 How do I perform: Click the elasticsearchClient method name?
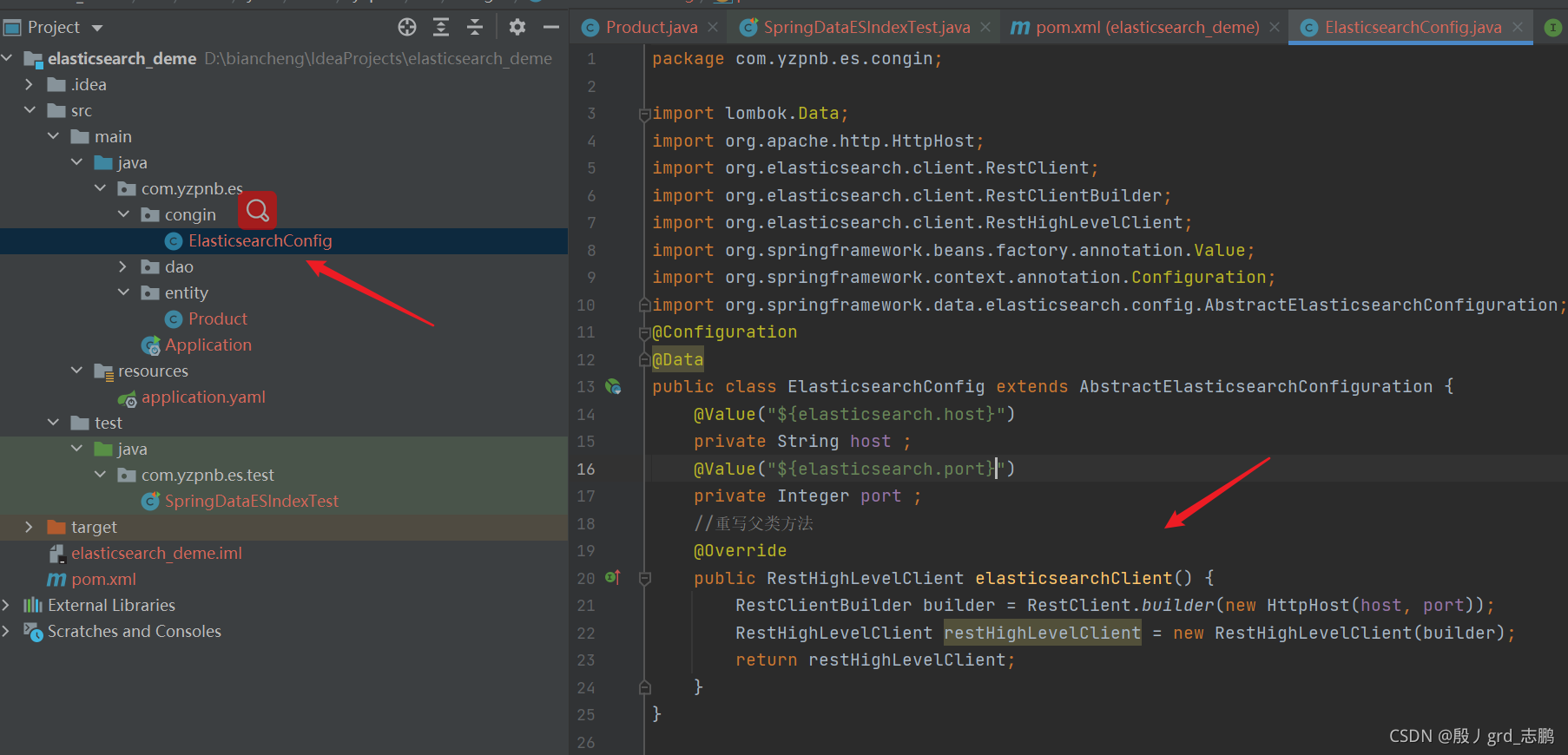coord(1074,578)
